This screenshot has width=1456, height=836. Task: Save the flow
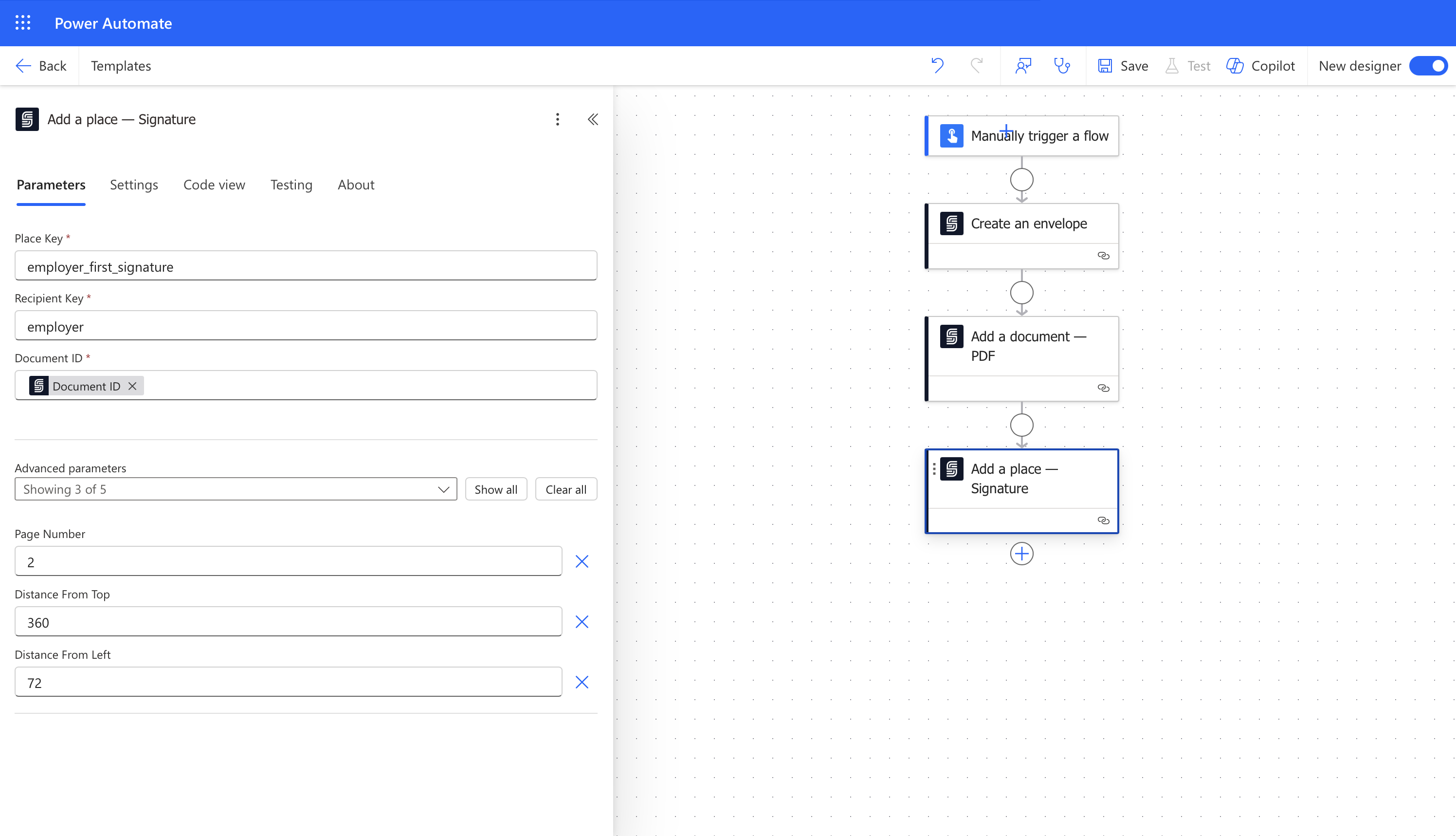(x=1123, y=66)
